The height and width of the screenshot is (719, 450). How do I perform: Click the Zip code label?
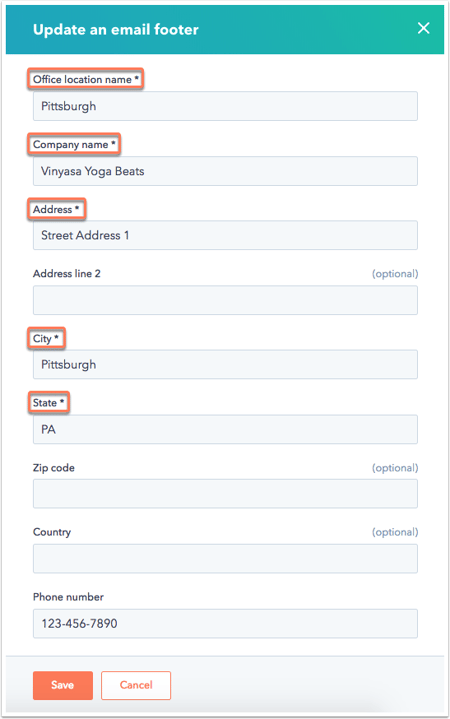click(54, 468)
